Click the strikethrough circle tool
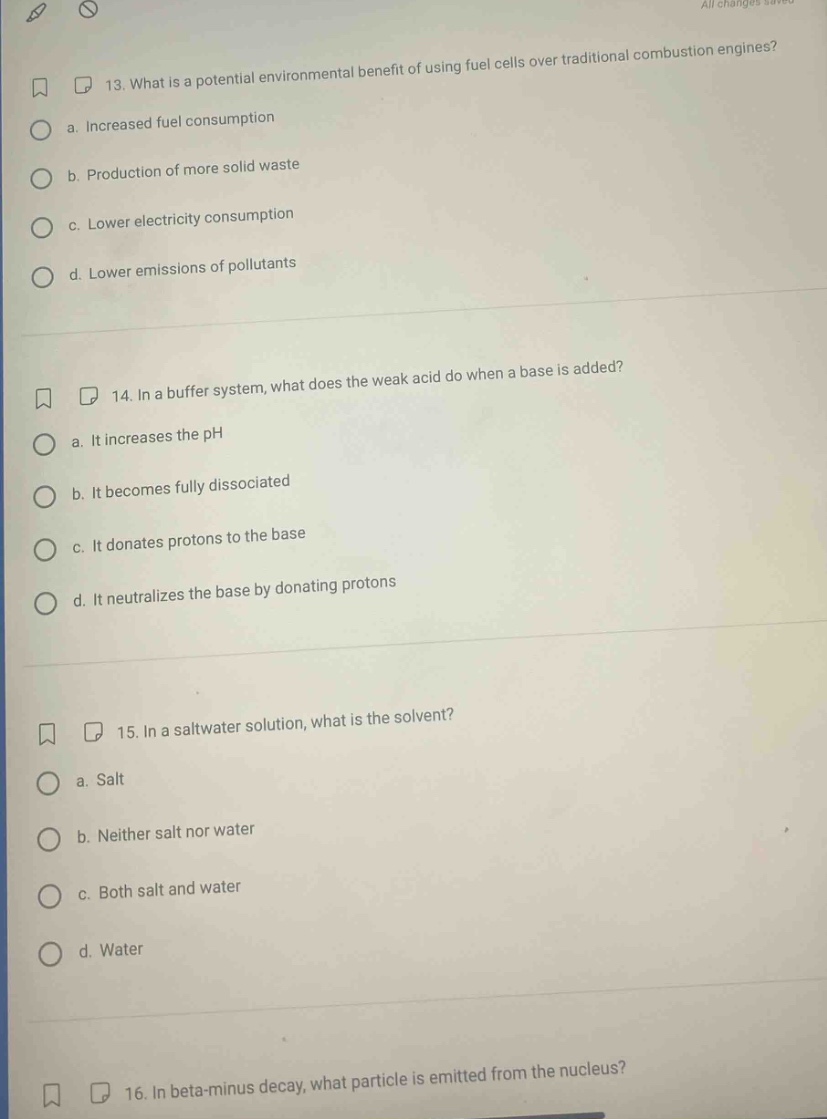 (87, 9)
